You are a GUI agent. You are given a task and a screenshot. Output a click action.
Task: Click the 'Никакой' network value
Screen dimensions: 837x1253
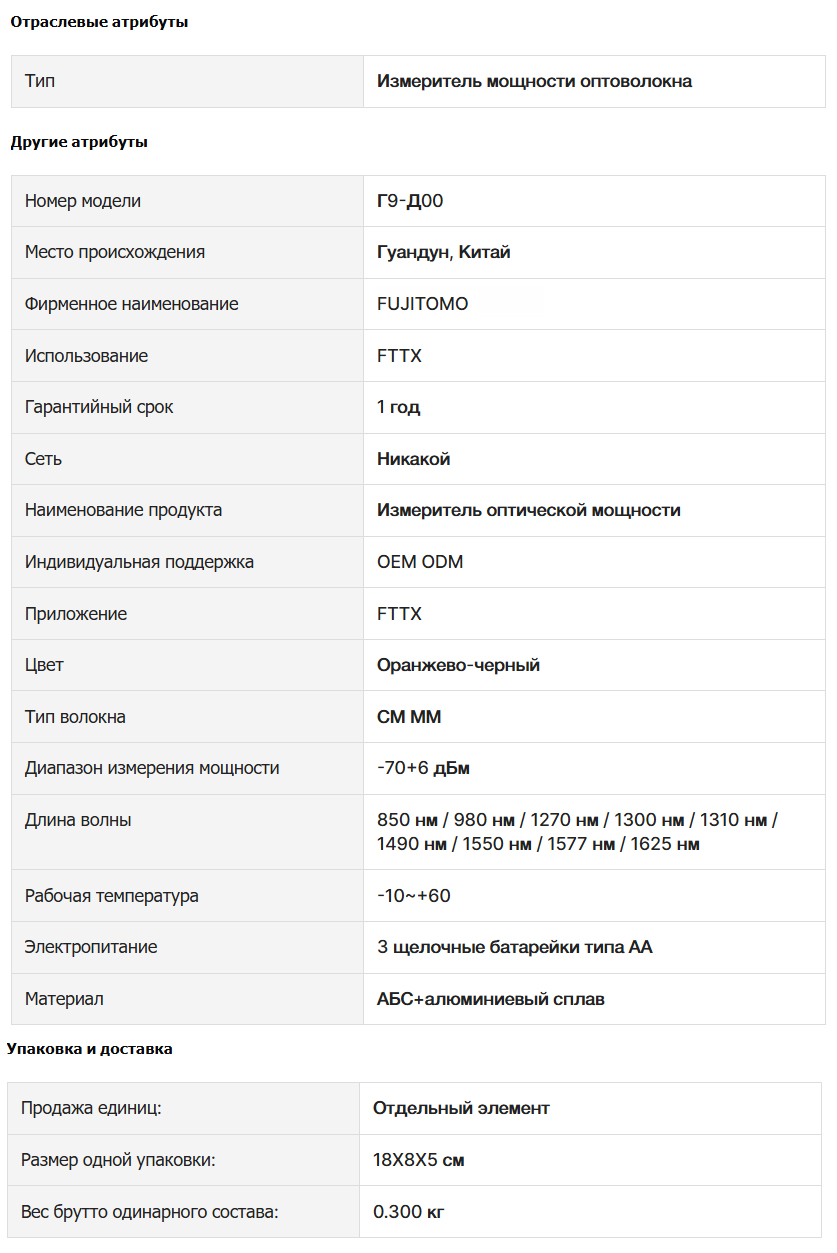(x=414, y=459)
